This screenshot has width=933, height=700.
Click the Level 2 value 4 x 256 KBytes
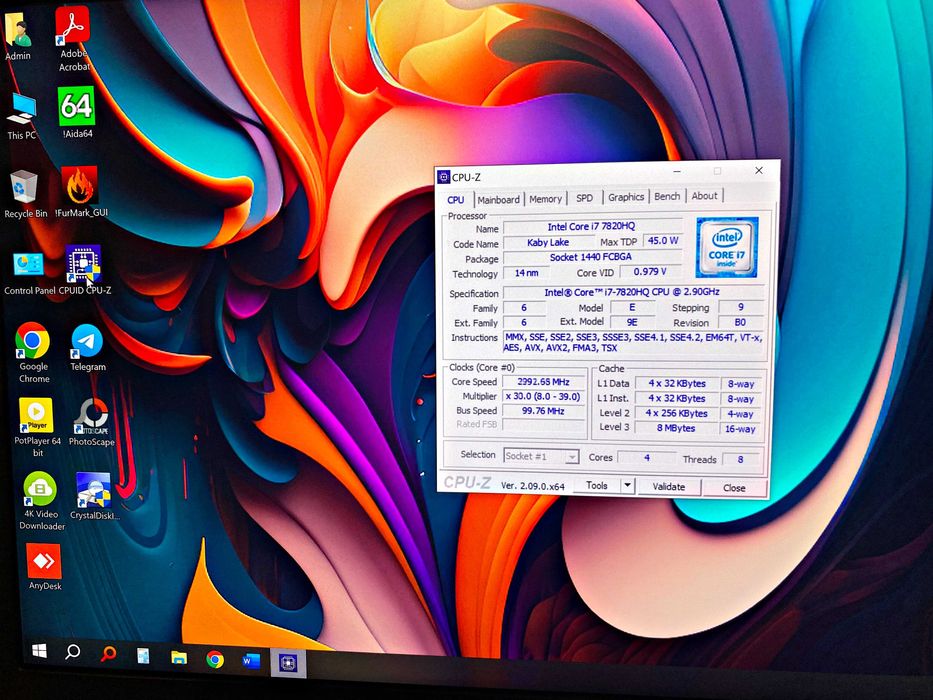tap(676, 413)
